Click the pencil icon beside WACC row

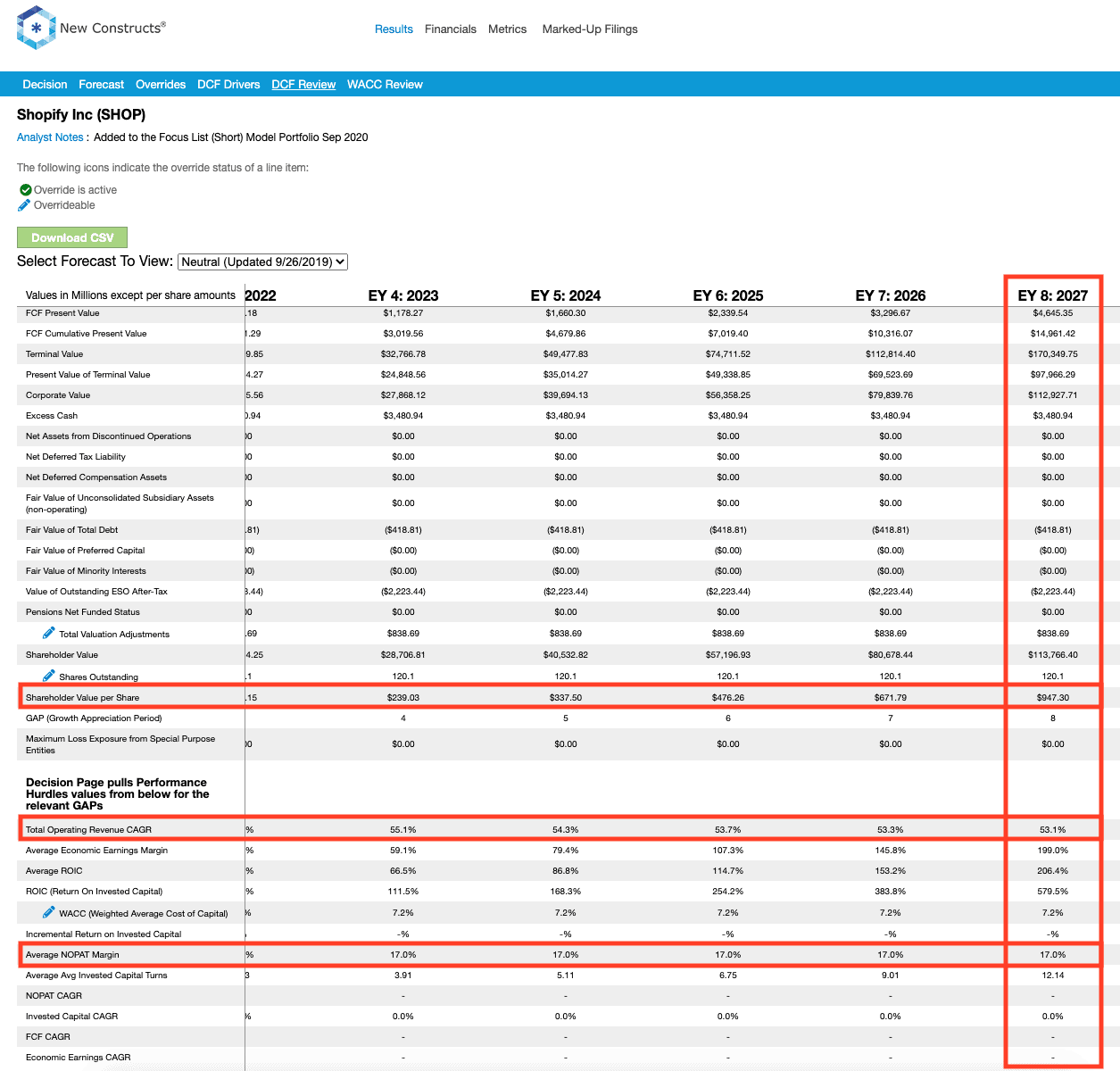pyautogui.click(x=49, y=912)
